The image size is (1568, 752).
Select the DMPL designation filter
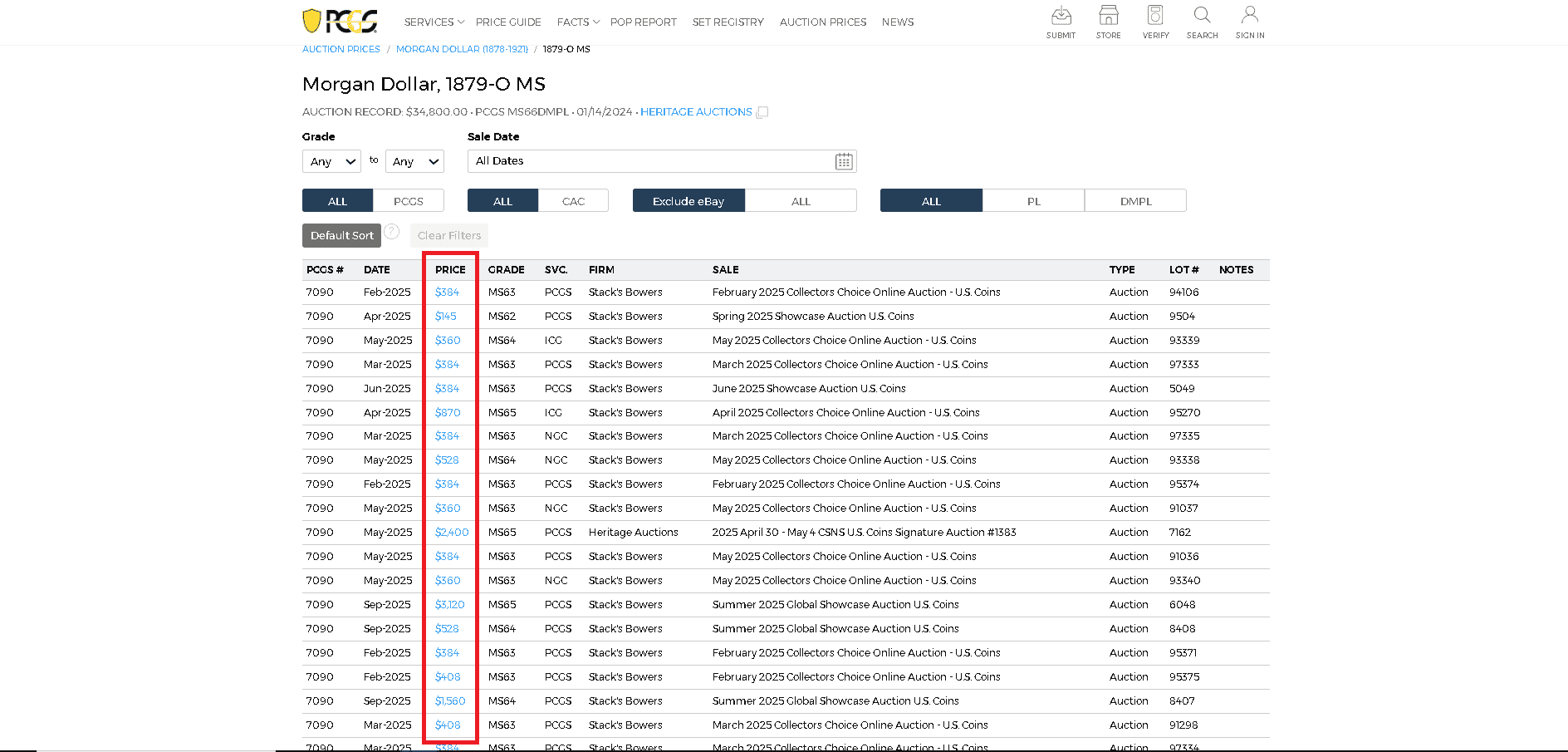(x=1135, y=201)
